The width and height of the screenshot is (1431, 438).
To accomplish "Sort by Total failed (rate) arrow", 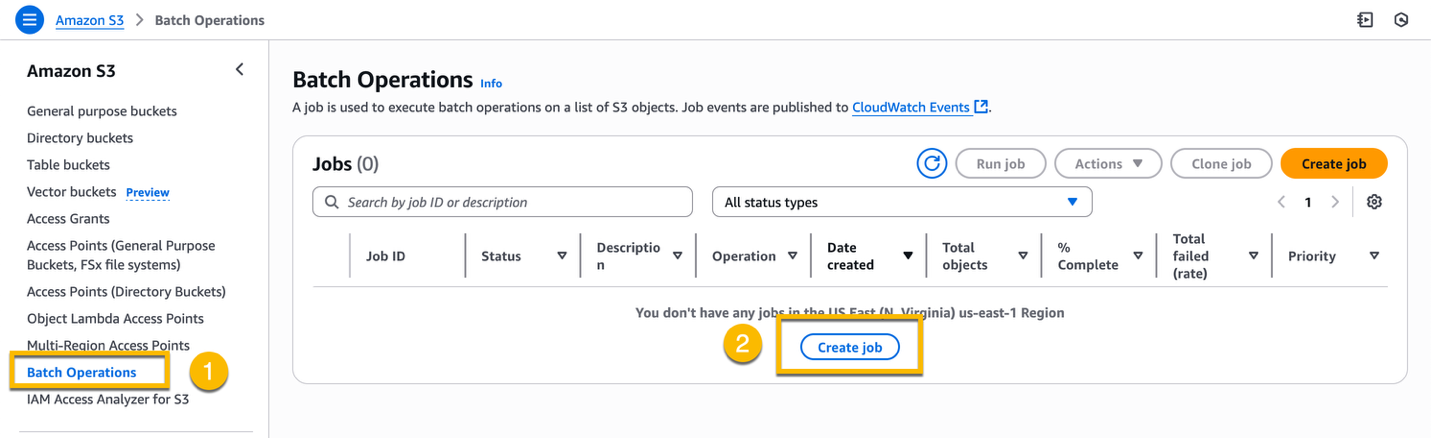I will (x=1253, y=256).
